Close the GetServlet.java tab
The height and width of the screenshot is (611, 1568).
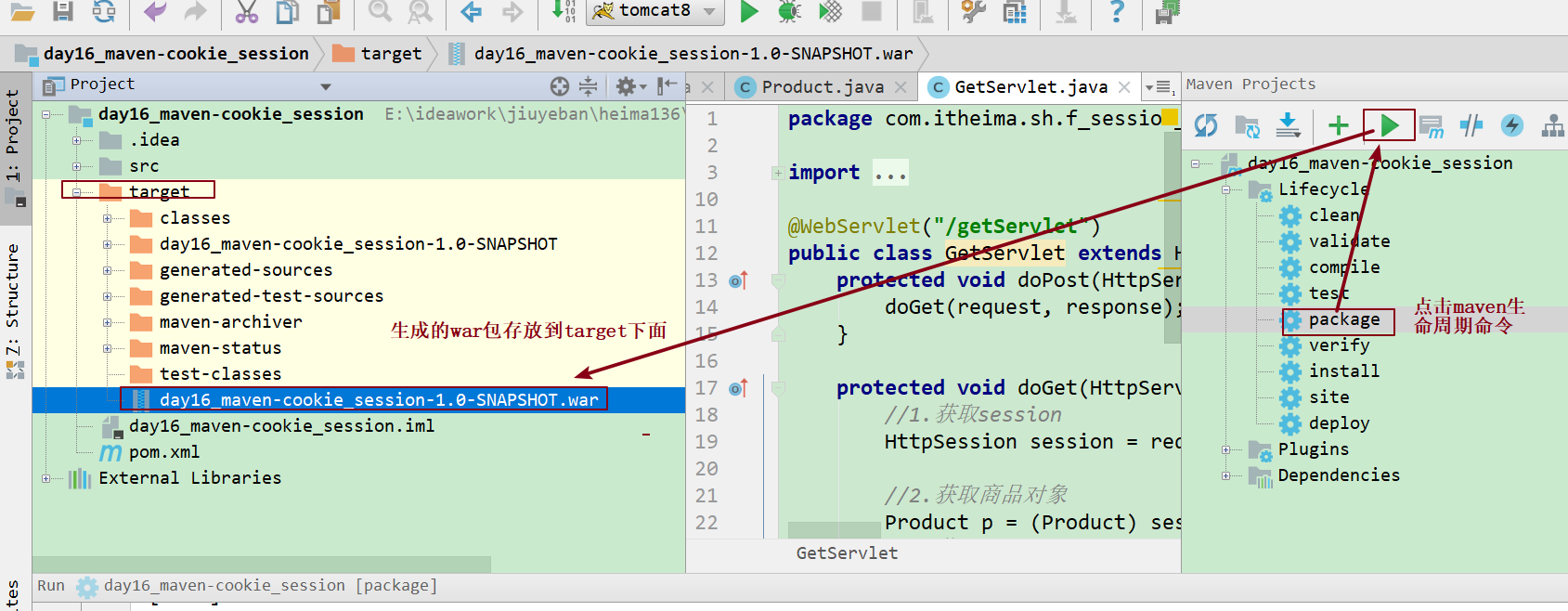1124,86
